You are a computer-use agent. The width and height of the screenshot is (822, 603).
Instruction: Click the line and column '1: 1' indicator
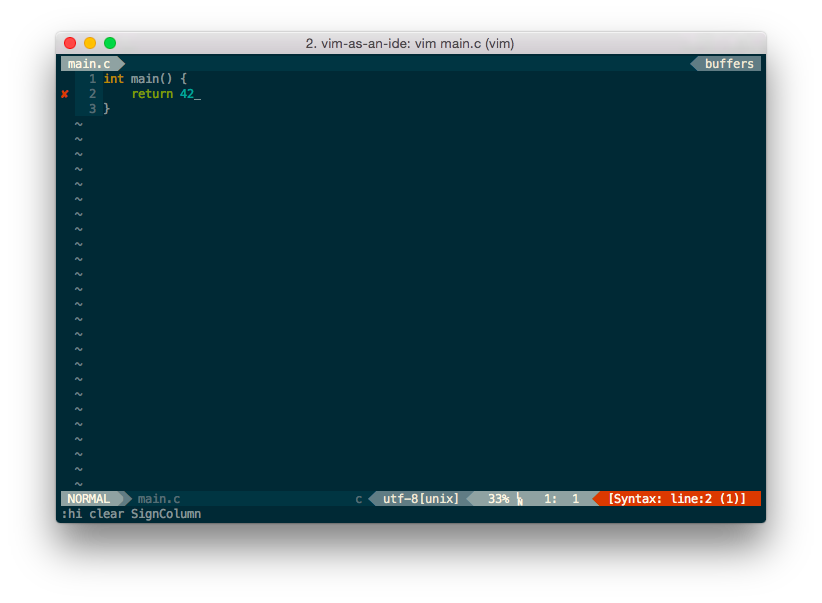pos(561,499)
